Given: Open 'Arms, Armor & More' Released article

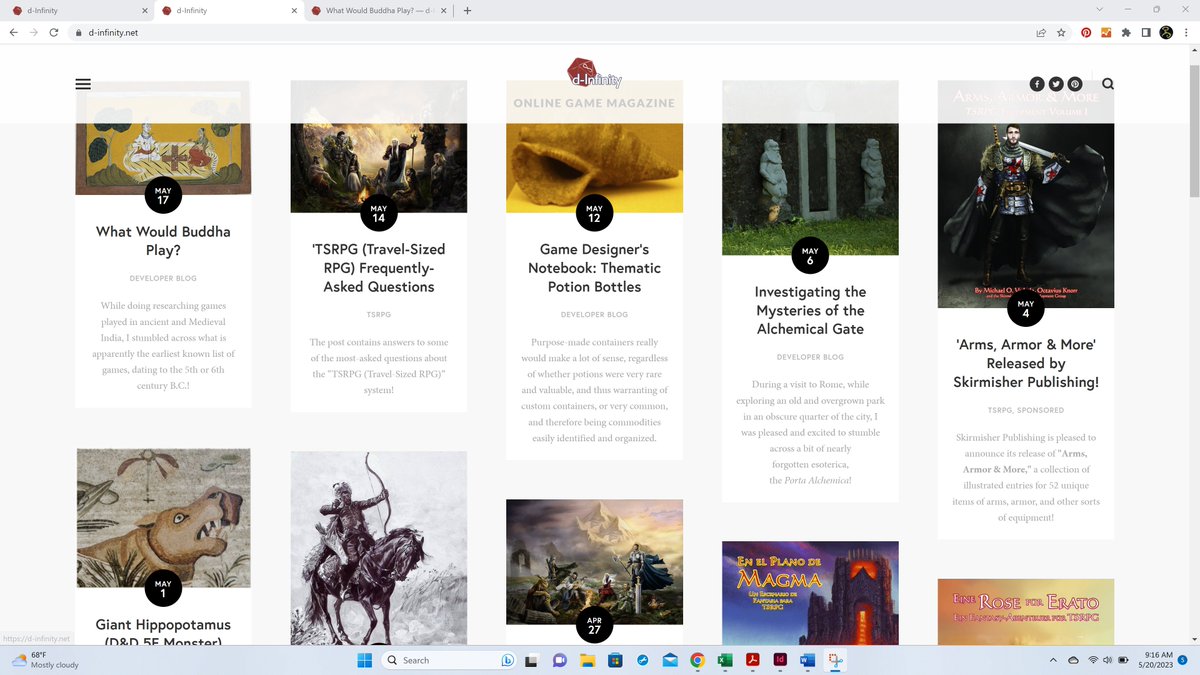Looking at the screenshot, I should (1026, 363).
